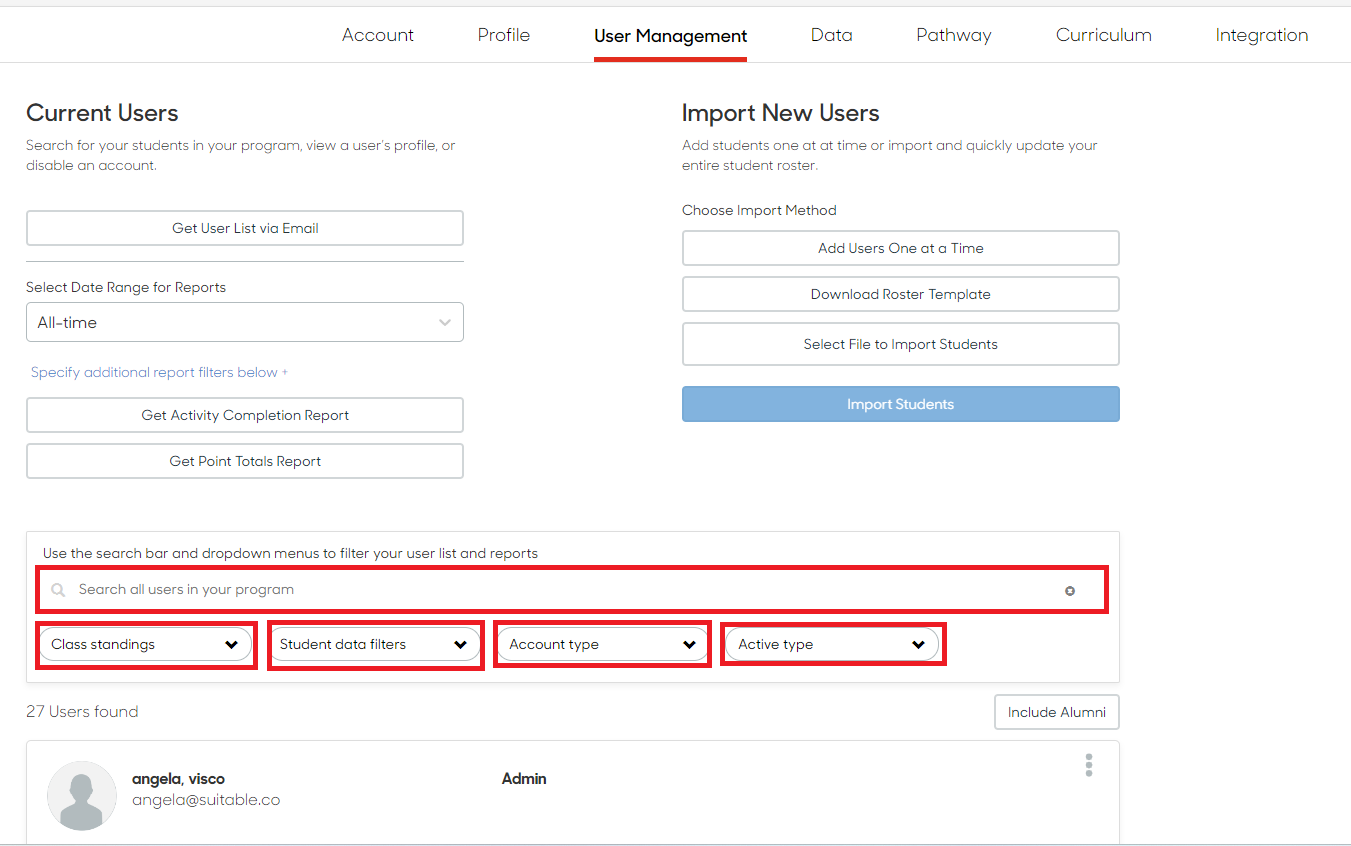Go to the Data tab
Viewport: 1351px width, 846px height.
pos(832,35)
